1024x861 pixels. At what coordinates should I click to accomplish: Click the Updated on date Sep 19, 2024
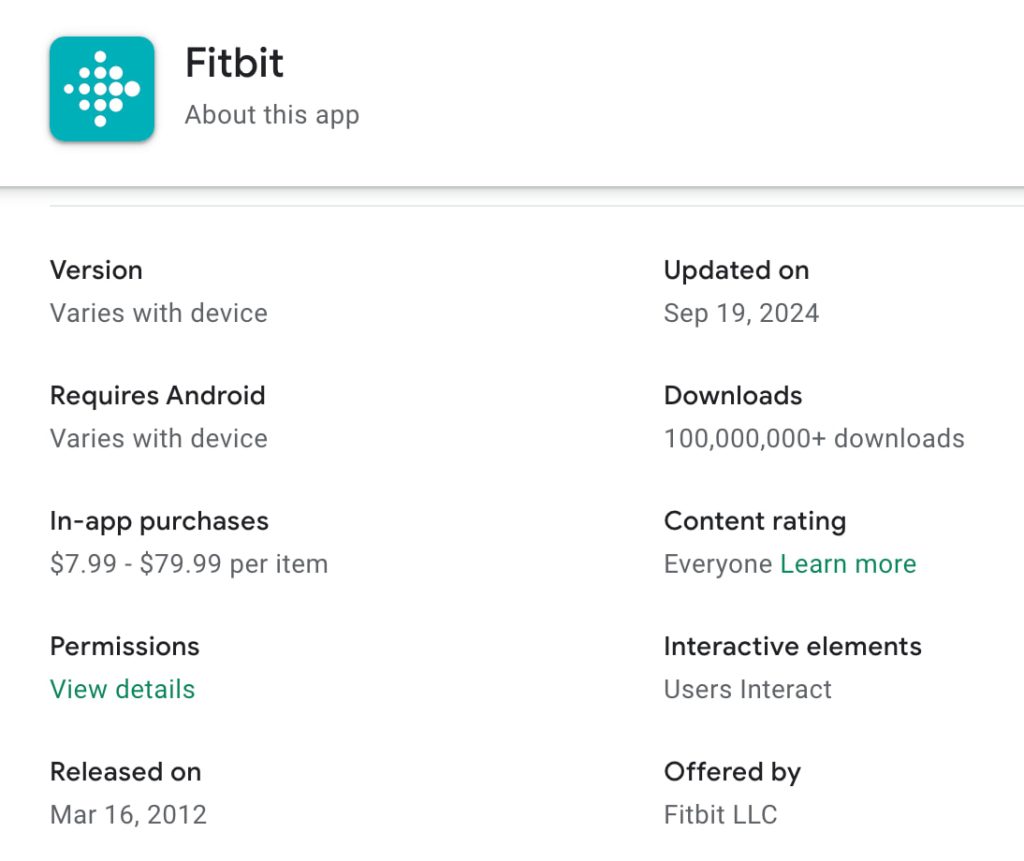741,313
